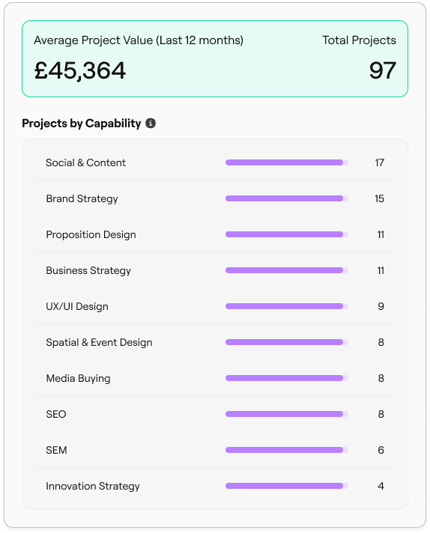Click the Innovation Strategy progress bar
Image resolution: width=430 pixels, height=533 pixels.
[x=287, y=486]
